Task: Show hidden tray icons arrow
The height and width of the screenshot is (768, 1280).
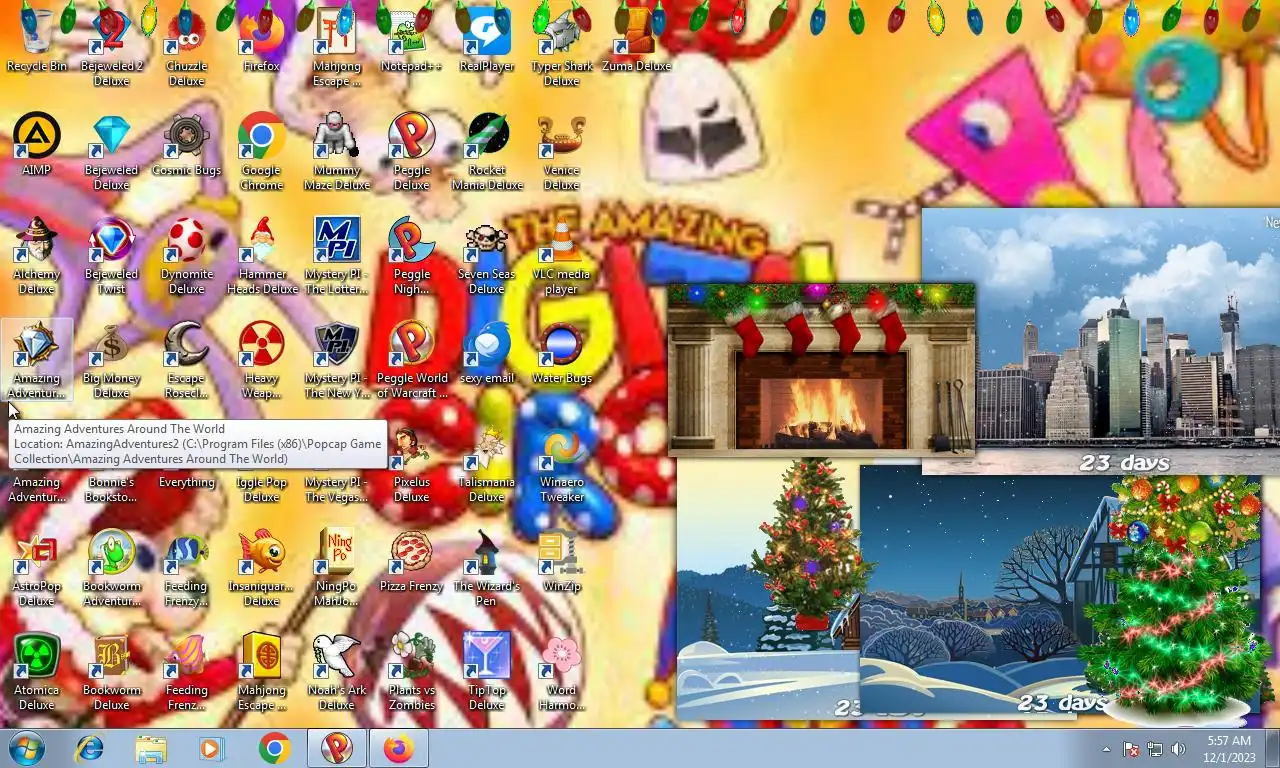Action: point(1106,749)
